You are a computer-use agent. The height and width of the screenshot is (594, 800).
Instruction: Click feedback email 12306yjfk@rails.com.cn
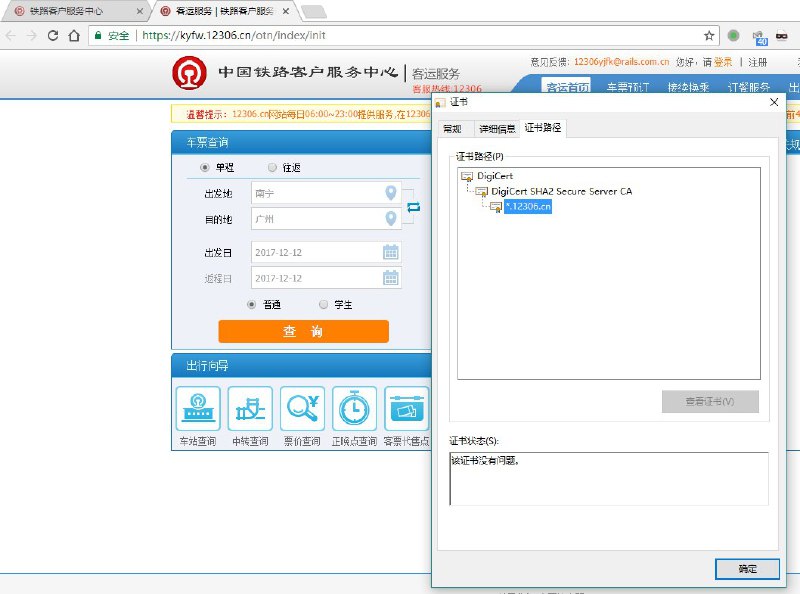point(621,62)
